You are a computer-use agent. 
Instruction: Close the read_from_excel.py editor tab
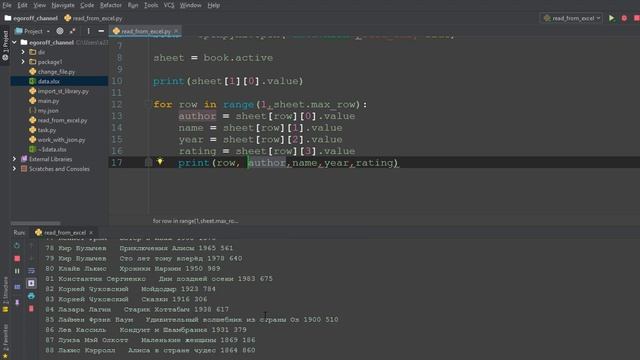pyautogui.click(x=176, y=31)
